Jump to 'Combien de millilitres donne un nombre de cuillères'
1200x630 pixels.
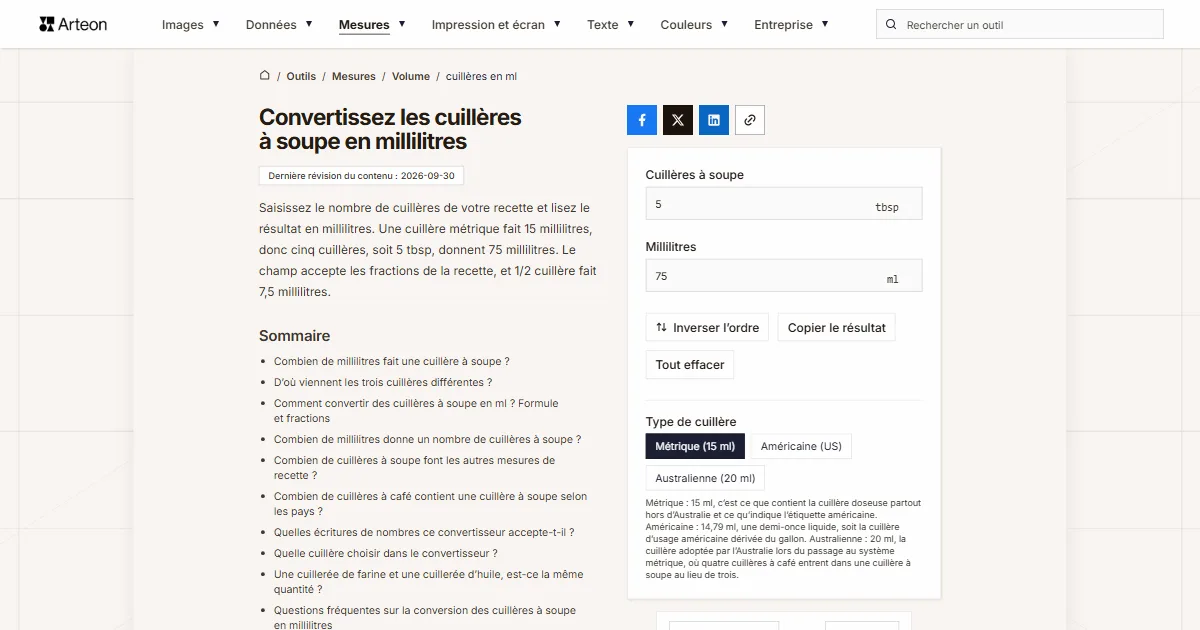tap(428, 439)
